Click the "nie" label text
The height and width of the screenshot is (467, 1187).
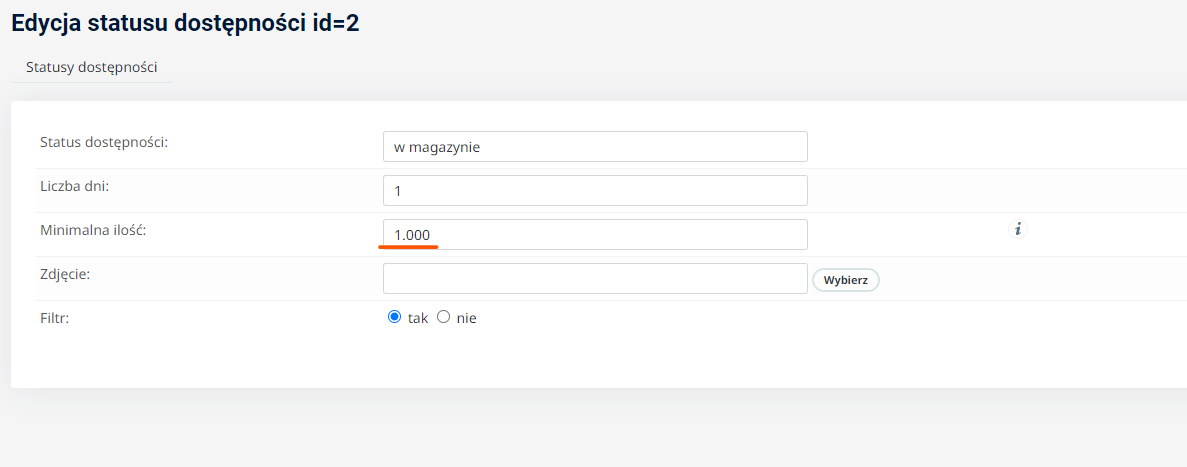click(x=466, y=319)
